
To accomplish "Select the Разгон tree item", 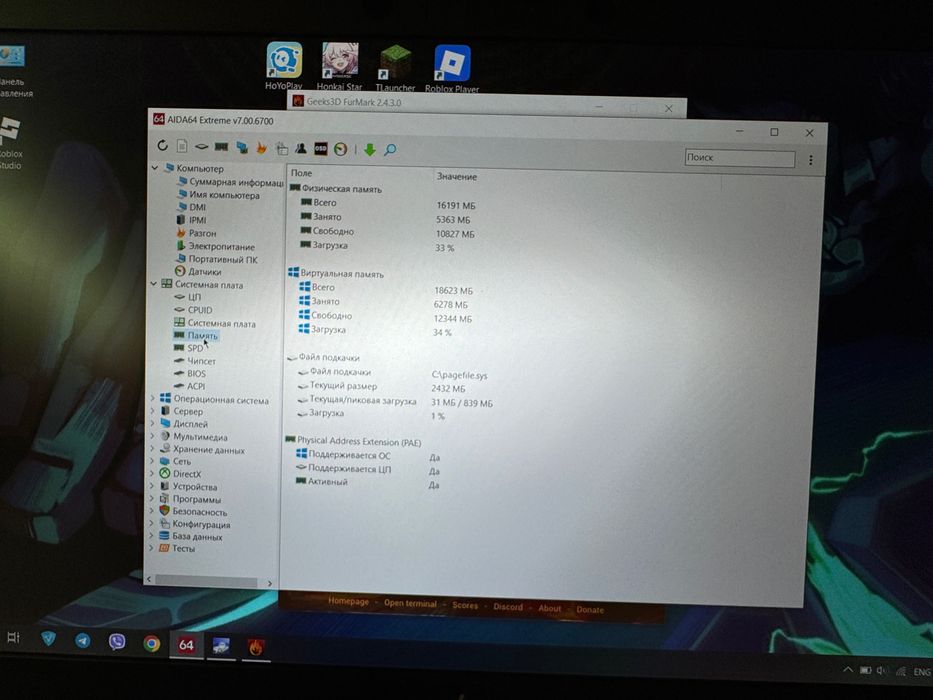I will click(196, 233).
